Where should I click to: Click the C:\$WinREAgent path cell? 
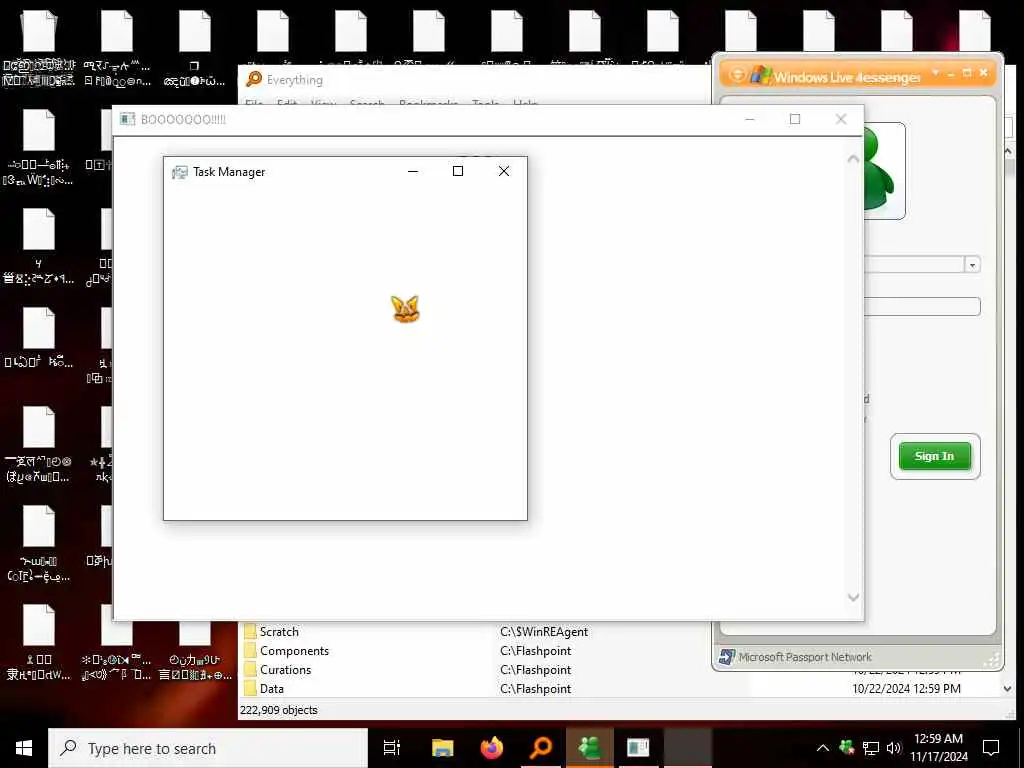pos(544,632)
